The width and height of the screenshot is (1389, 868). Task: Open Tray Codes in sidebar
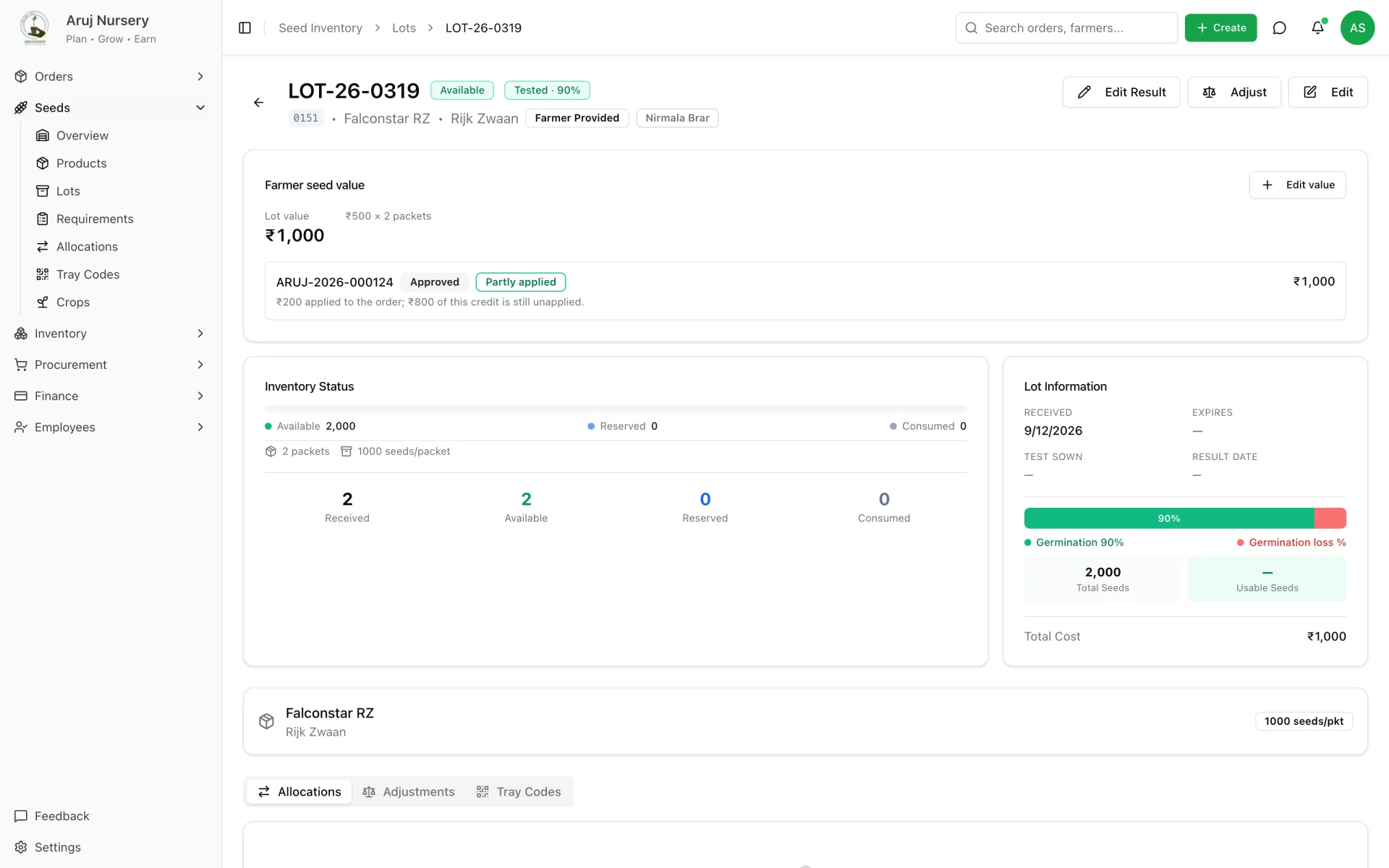click(88, 275)
